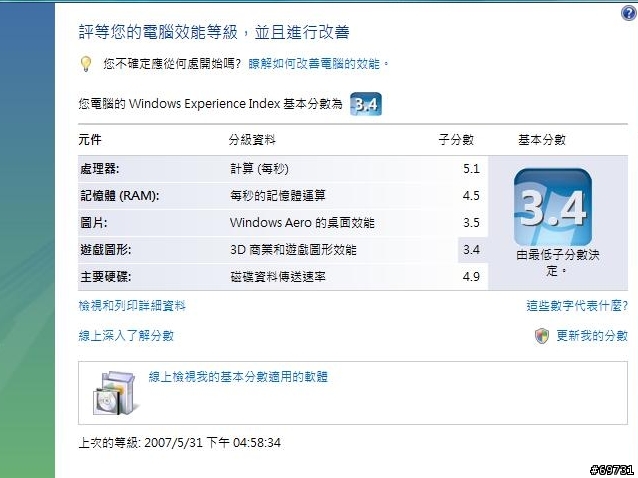The height and width of the screenshot is (478, 638).
Task: Click the last rating date 2007/5/31 text
Action: tap(212, 442)
